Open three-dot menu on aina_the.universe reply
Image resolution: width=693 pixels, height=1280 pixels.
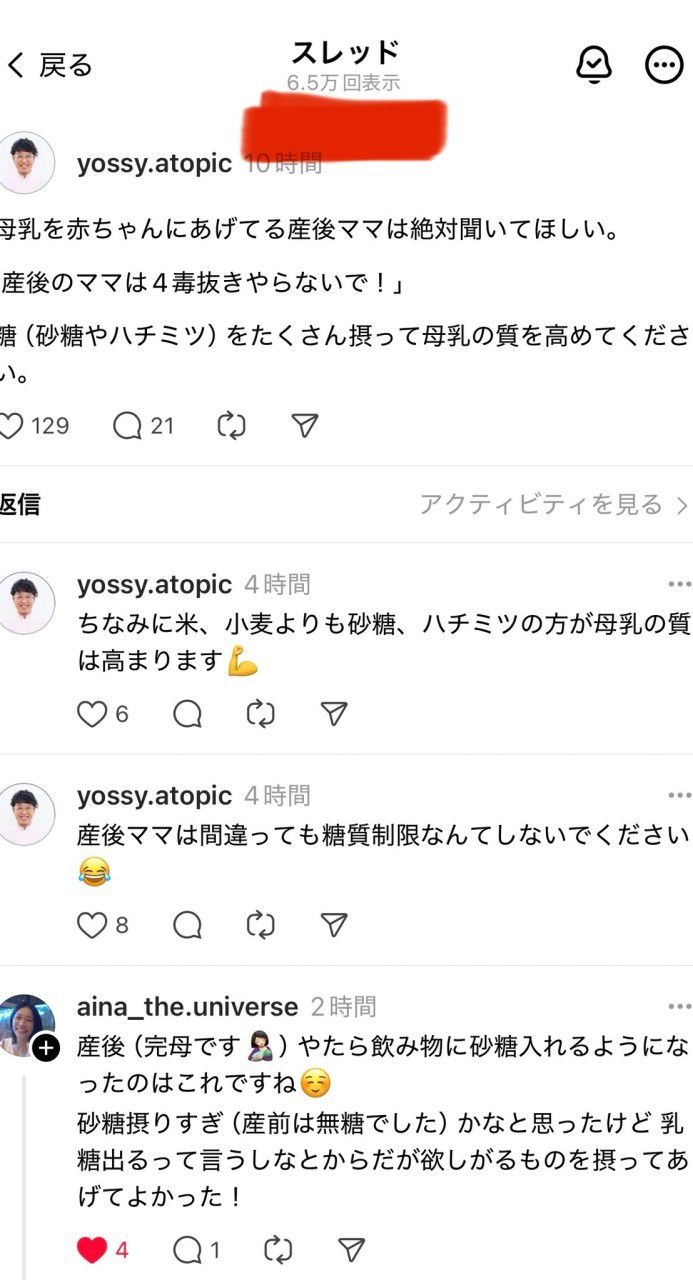[x=679, y=1006]
